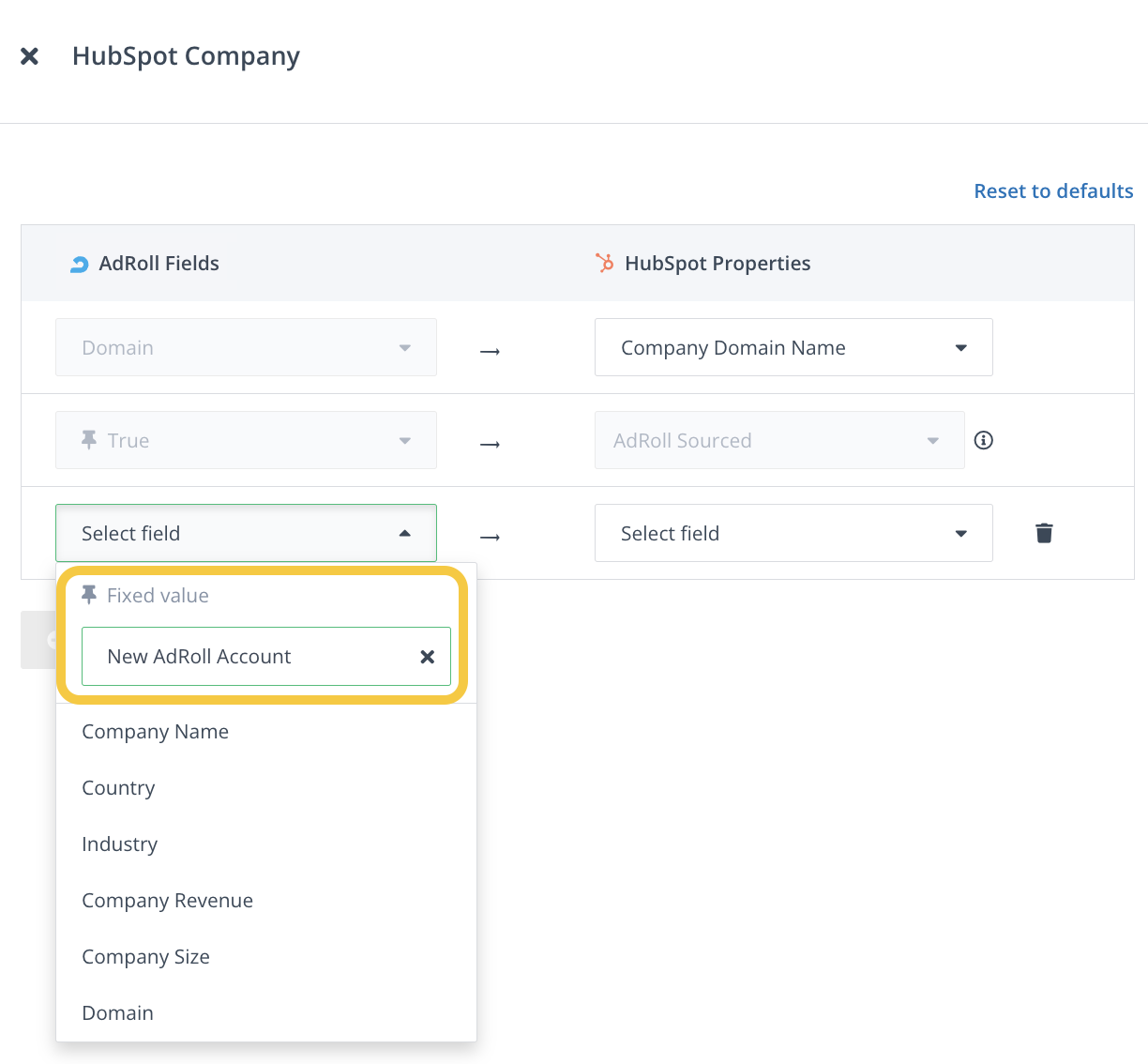Screen dimensions: 1148x1064
Task: Choose Company Size from dropdown
Action: (146, 957)
